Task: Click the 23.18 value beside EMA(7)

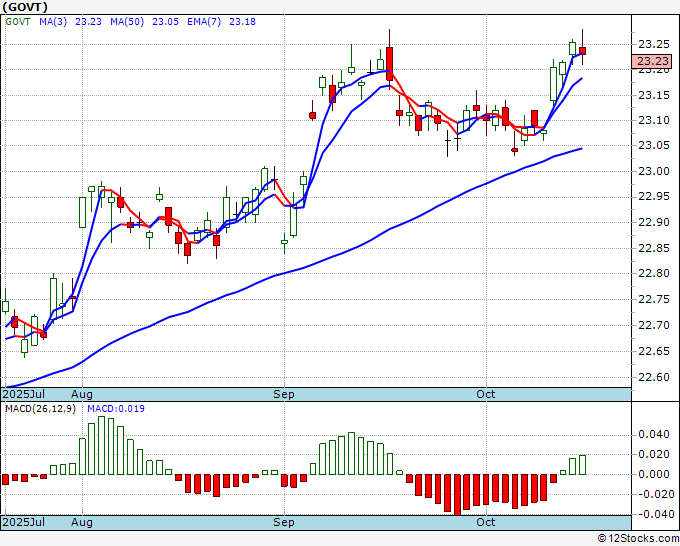Action: tap(242, 22)
